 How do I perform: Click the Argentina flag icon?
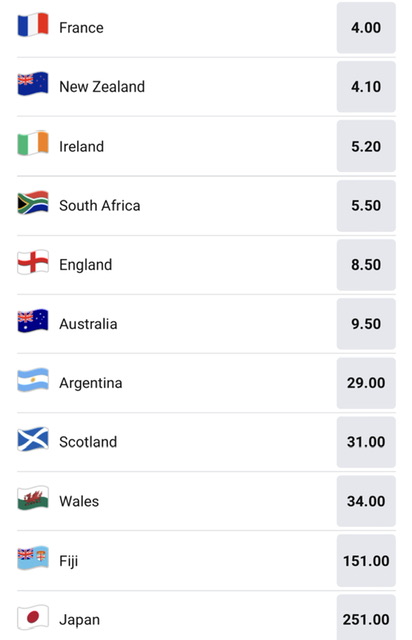coord(33,380)
